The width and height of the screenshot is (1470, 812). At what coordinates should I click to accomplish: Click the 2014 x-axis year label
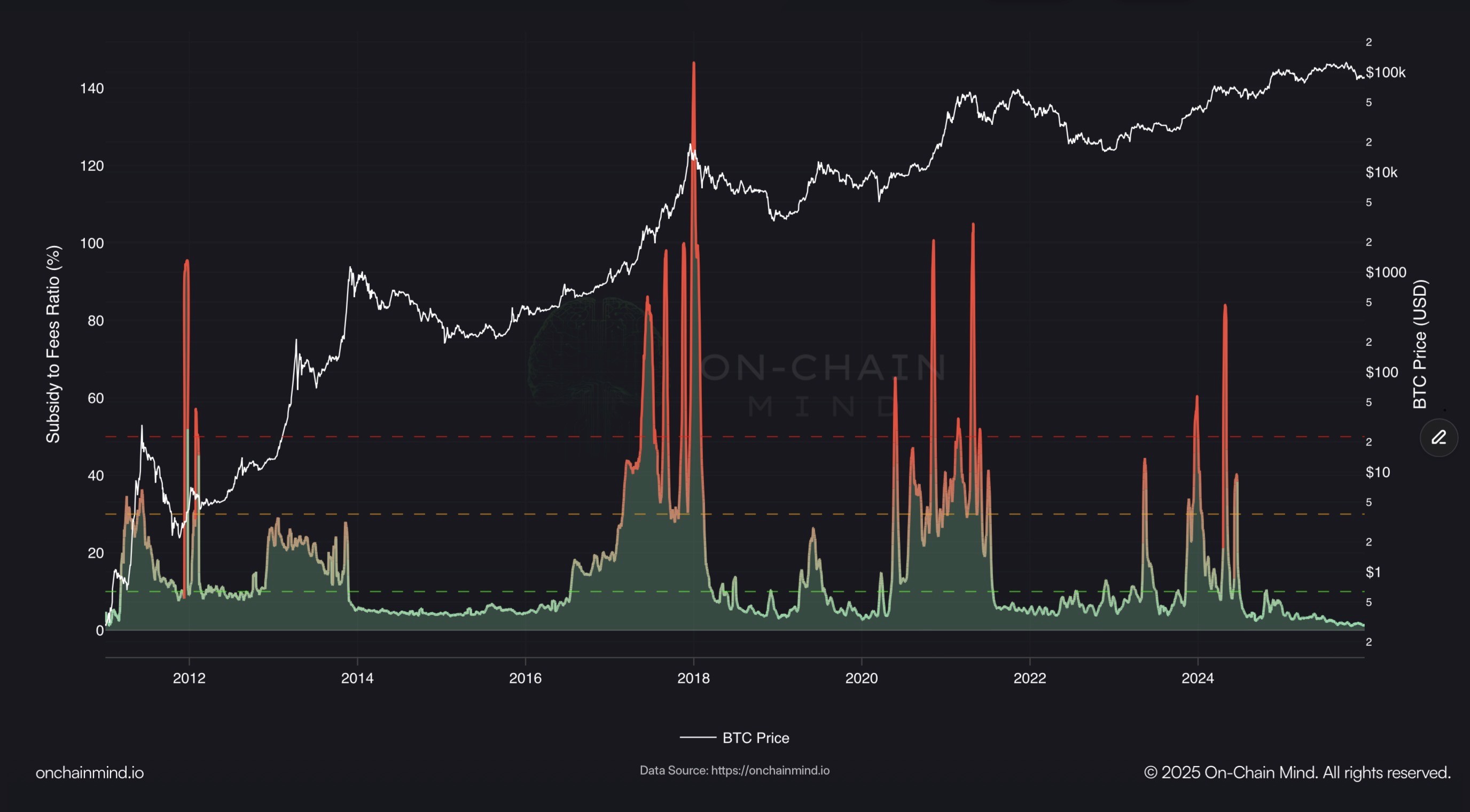(x=357, y=678)
